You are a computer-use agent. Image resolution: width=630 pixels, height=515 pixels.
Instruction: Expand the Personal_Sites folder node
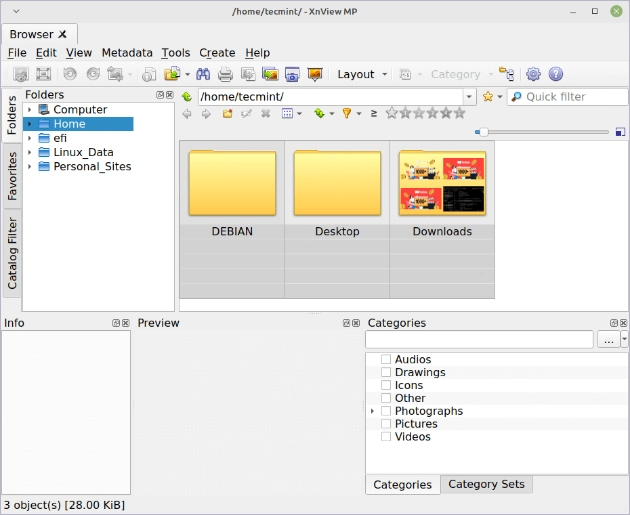click(29, 166)
